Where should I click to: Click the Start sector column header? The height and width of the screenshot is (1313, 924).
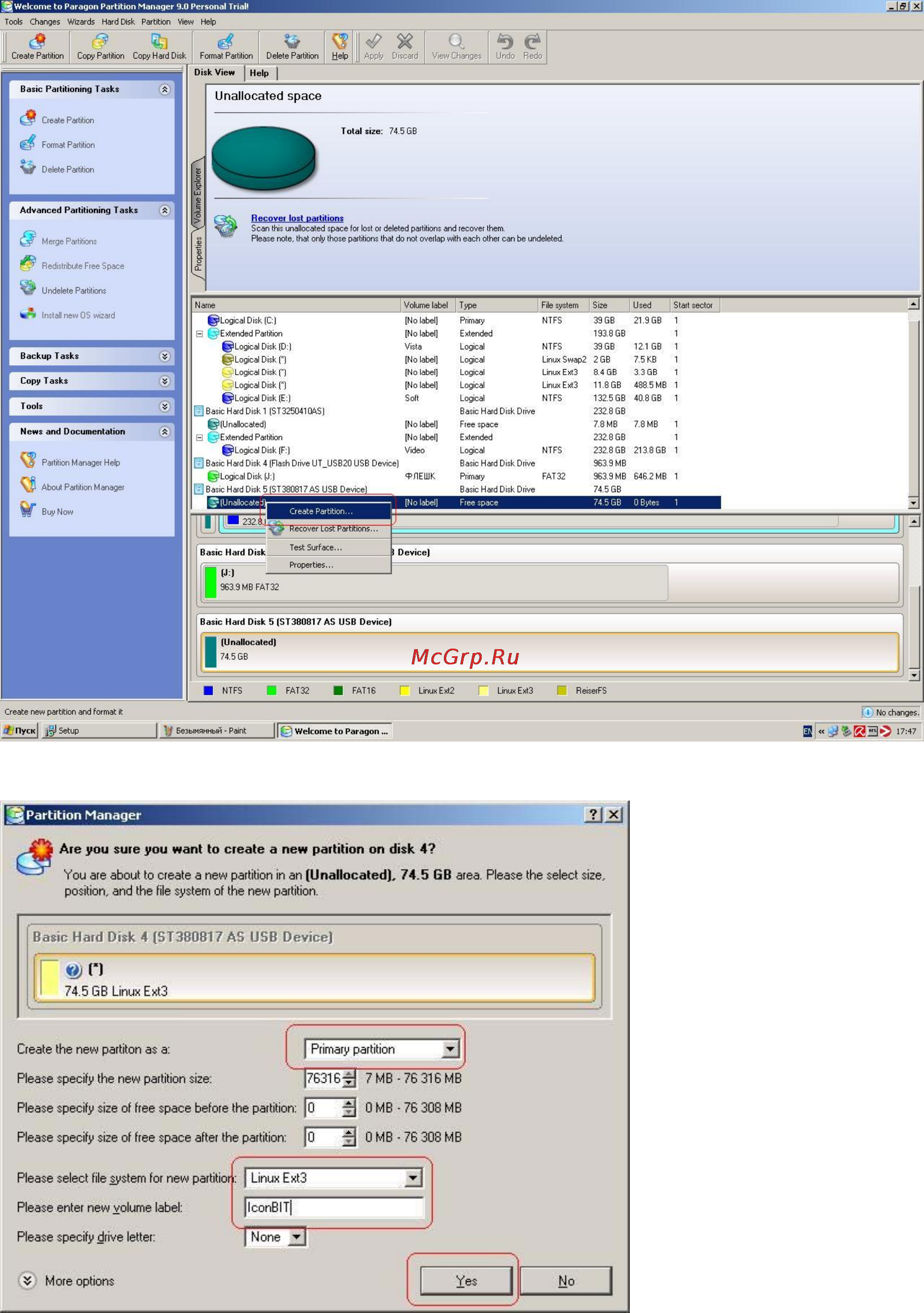tap(694, 305)
